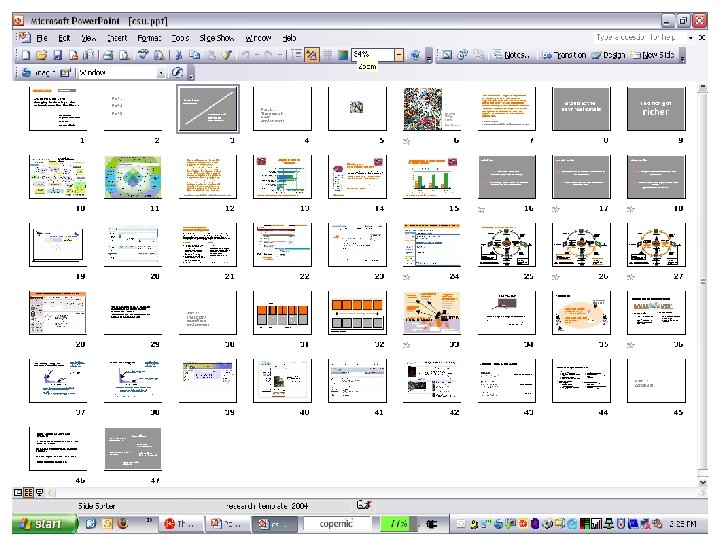Run the Spelling check icon
This screenshot has width=720, height=540.
coord(144,55)
